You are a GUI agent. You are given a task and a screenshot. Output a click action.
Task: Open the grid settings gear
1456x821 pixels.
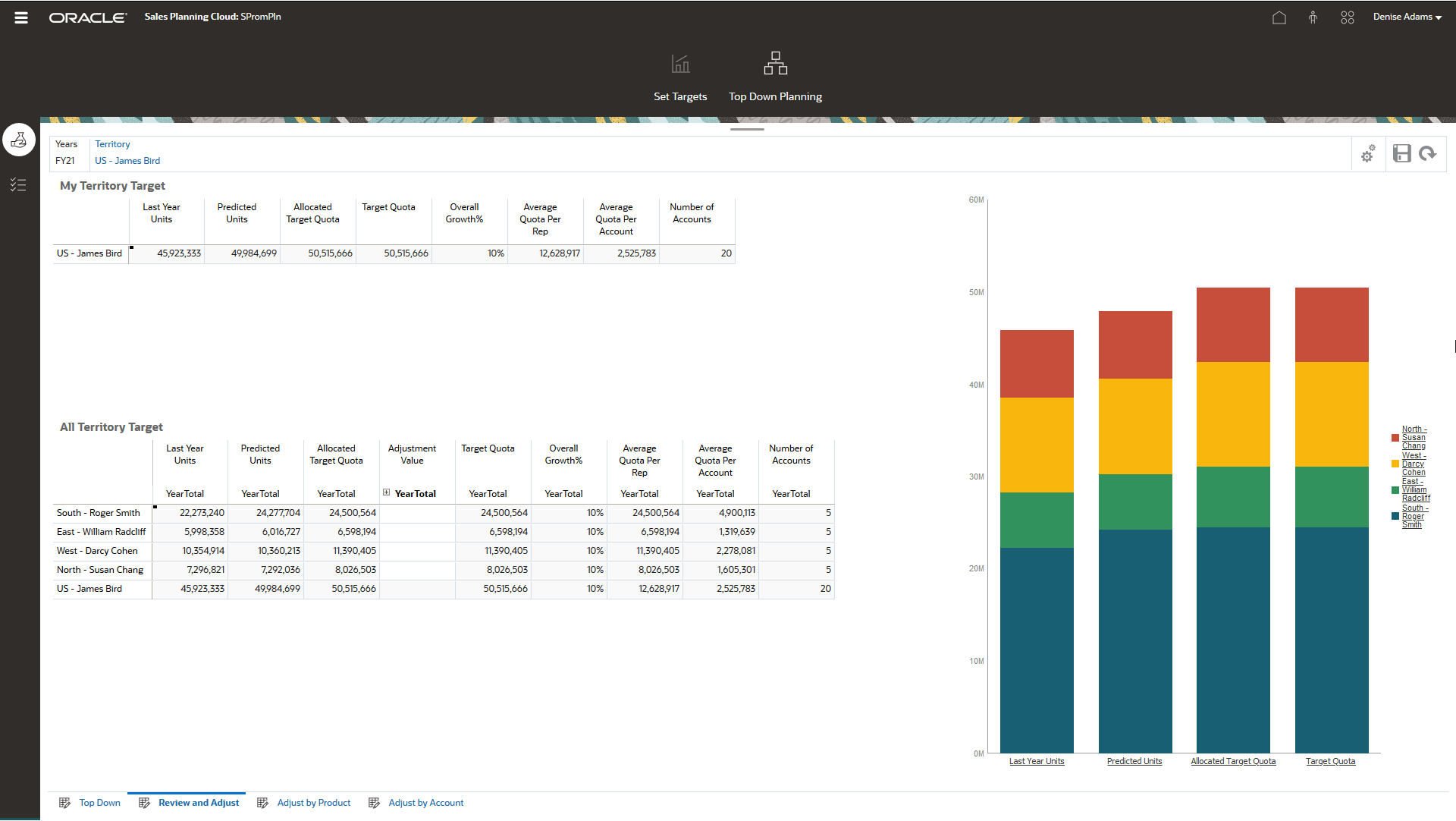pyautogui.click(x=1368, y=153)
